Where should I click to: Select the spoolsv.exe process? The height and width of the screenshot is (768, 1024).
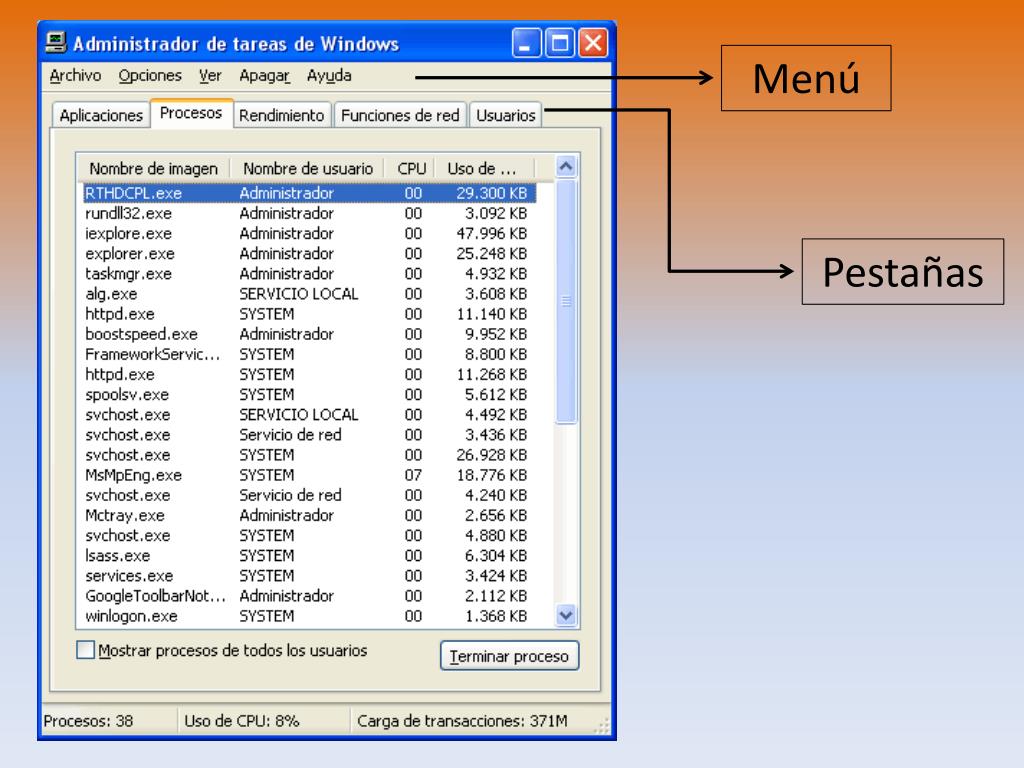(310, 395)
